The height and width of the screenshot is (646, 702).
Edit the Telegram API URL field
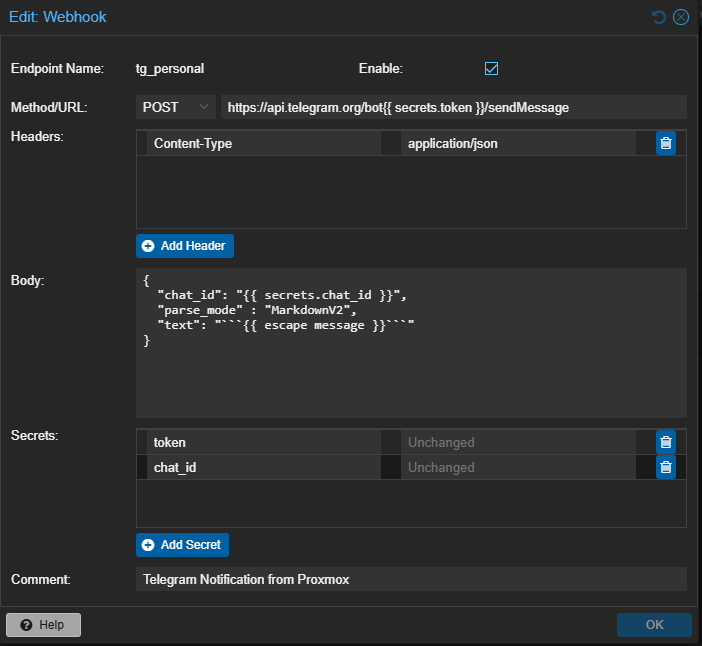pos(454,107)
